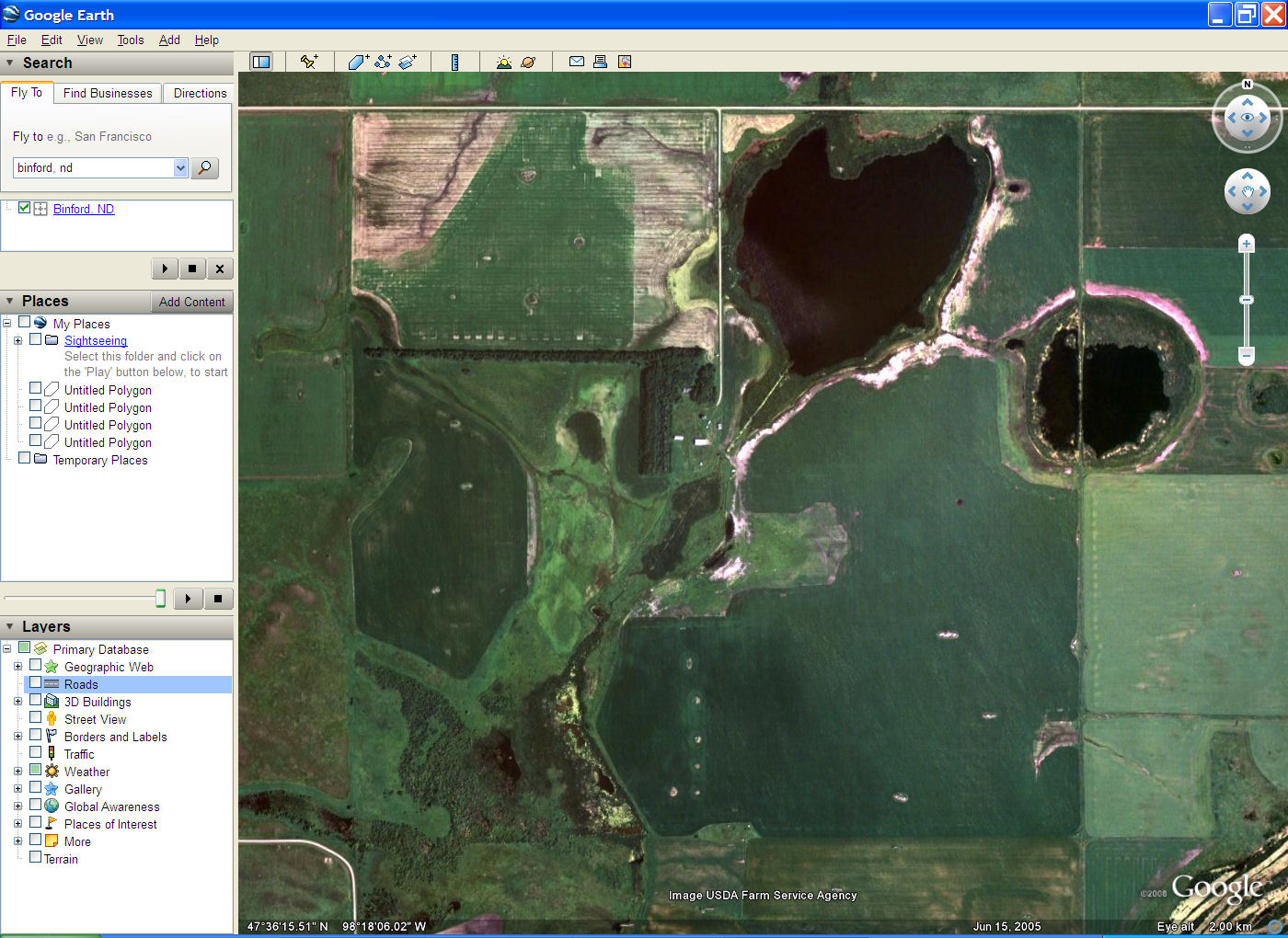Open the search history dropdown arrow
Image resolution: width=1288 pixels, height=938 pixels.
click(180, 167)
